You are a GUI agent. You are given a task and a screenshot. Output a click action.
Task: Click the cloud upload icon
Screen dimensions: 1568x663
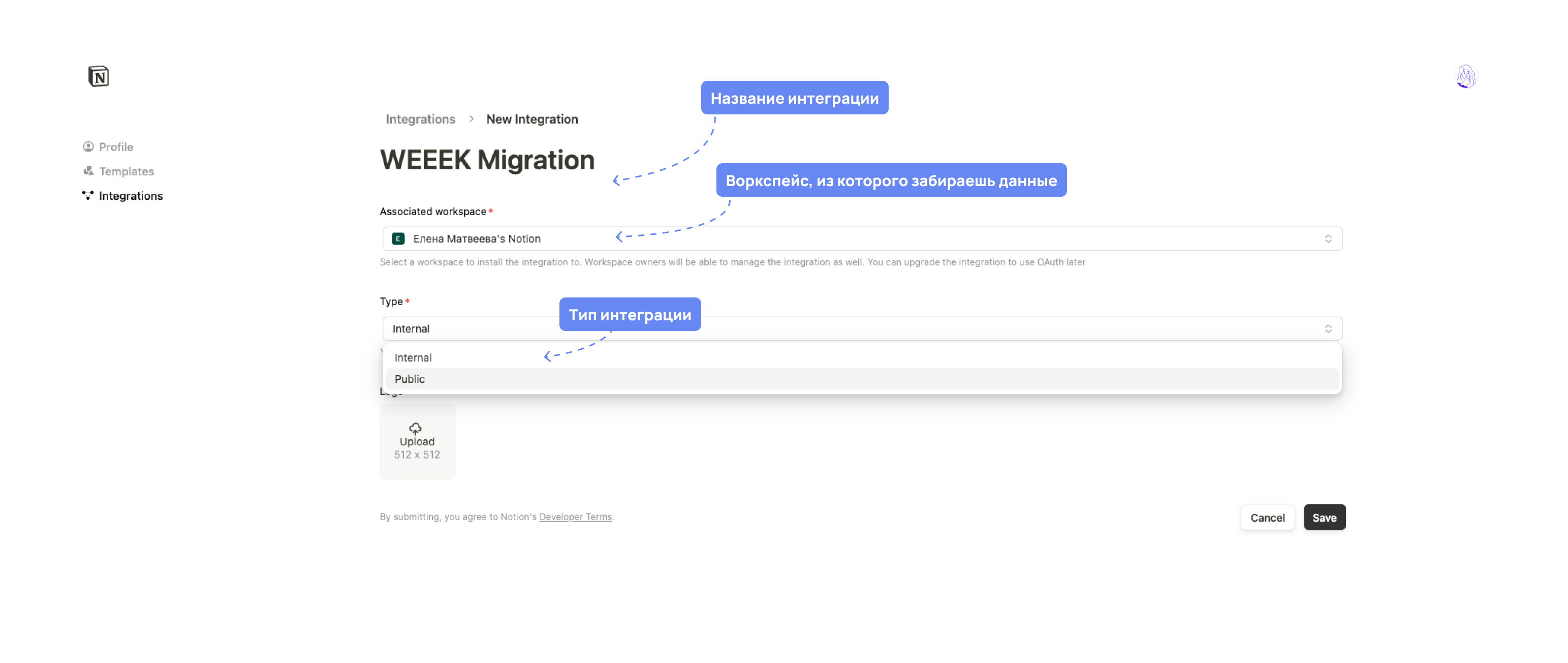416,429
